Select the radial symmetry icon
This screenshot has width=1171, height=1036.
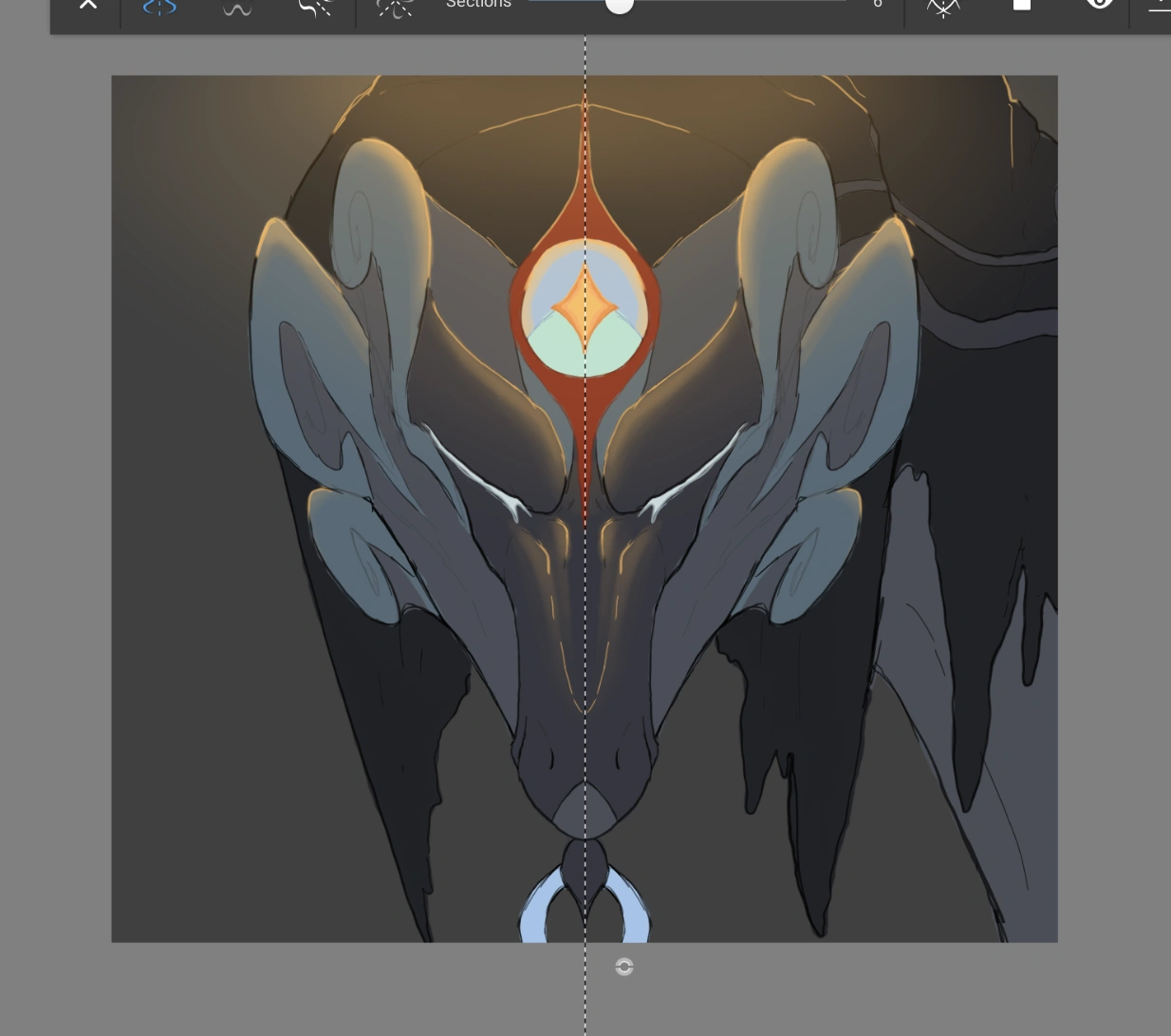[x=314, y=8]
